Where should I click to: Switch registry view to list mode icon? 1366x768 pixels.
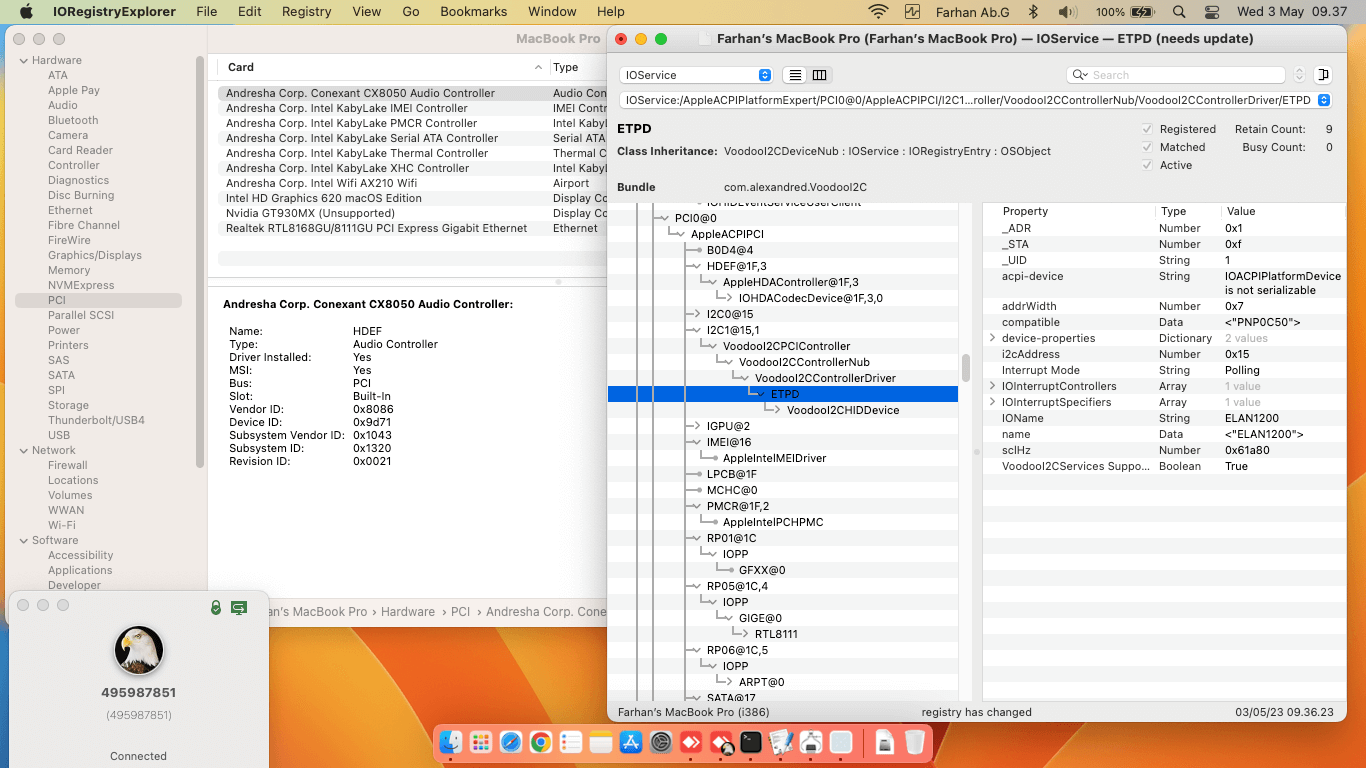coord(795,75)
